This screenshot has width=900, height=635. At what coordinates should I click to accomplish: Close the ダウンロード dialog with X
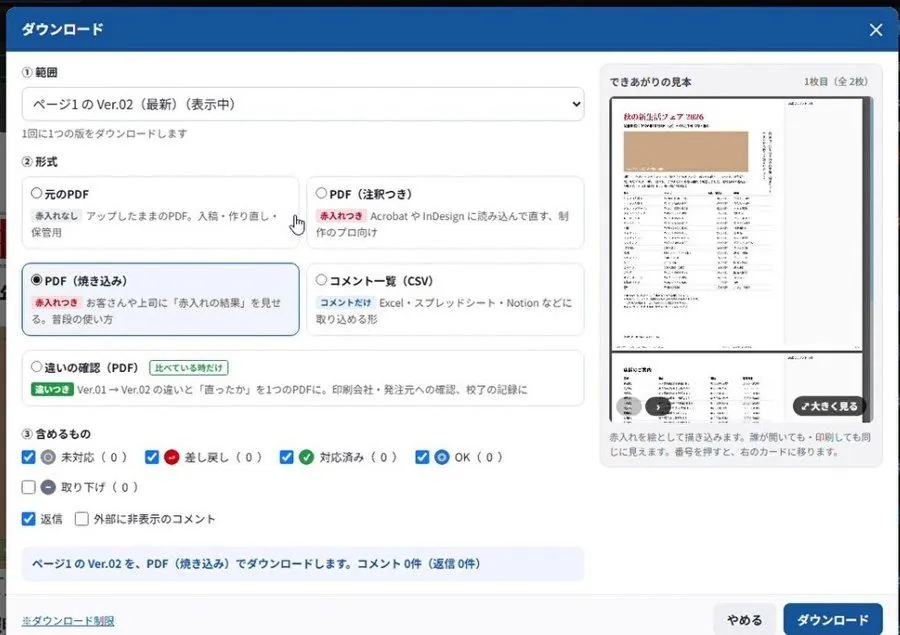click(875, 30)
